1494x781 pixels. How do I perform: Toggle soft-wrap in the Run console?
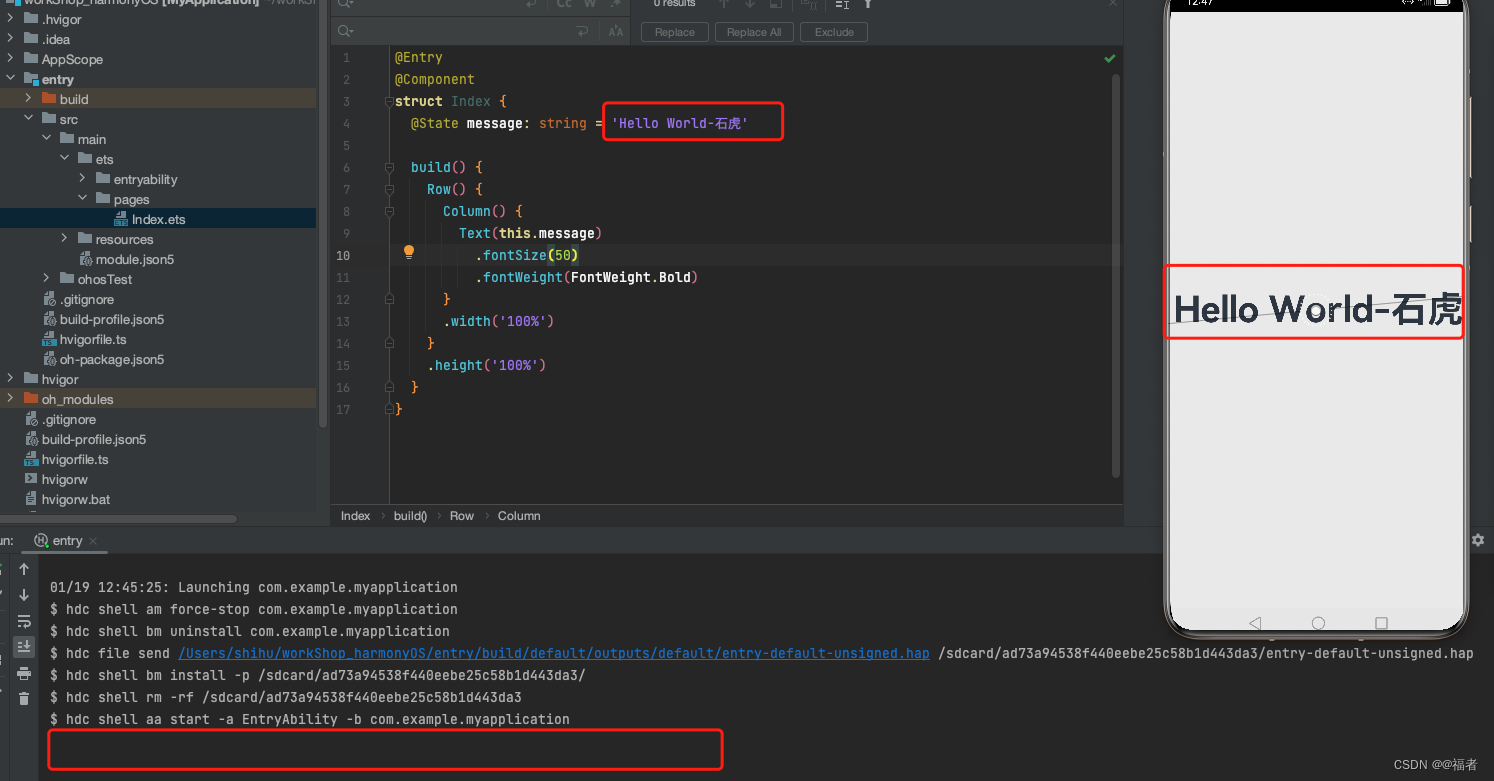(24, 621)
